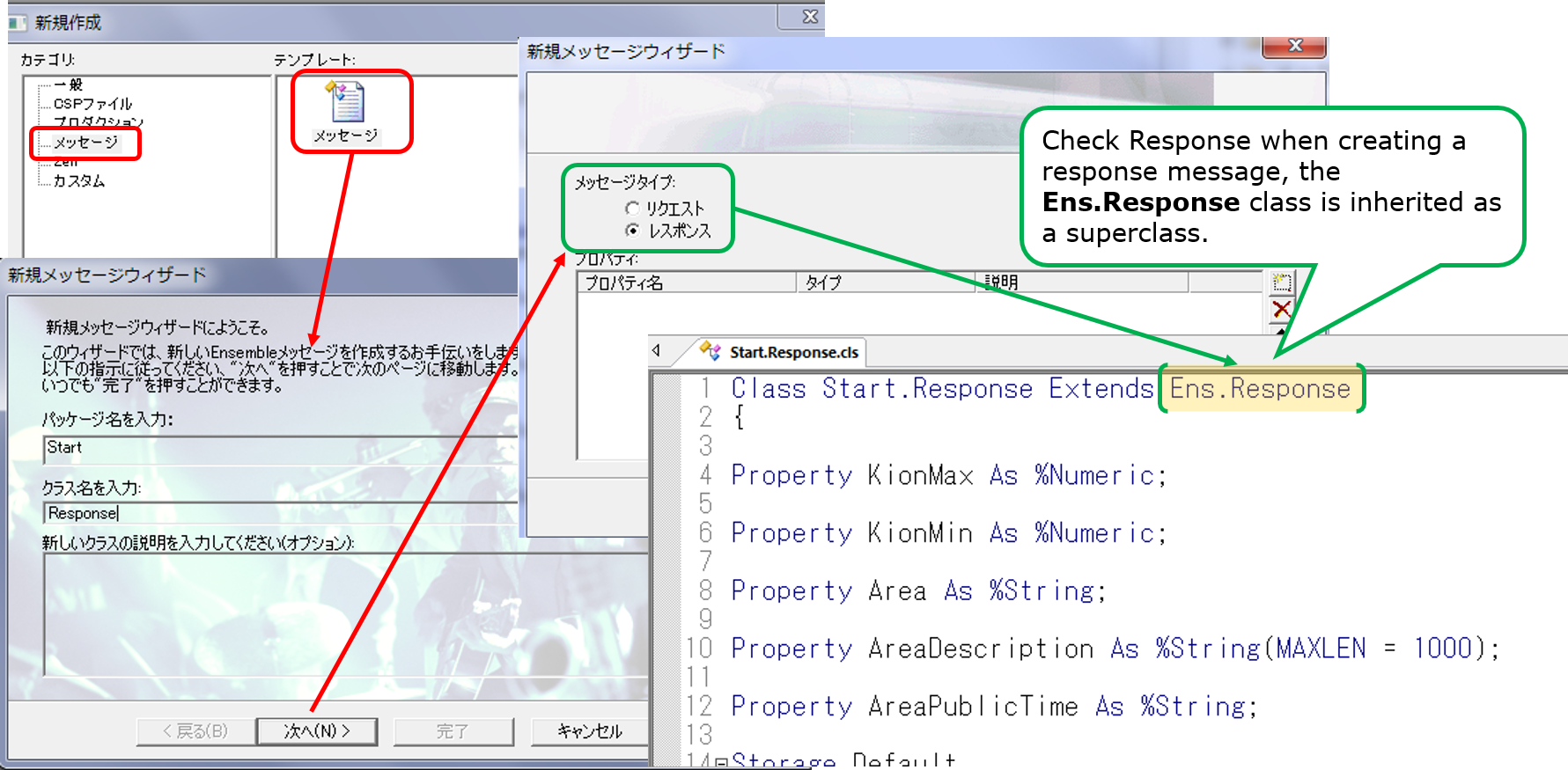Click the tab scroll left arrow
Image resolution: width=1568 pixels, height=770 pixels.
tap(657, 351)
